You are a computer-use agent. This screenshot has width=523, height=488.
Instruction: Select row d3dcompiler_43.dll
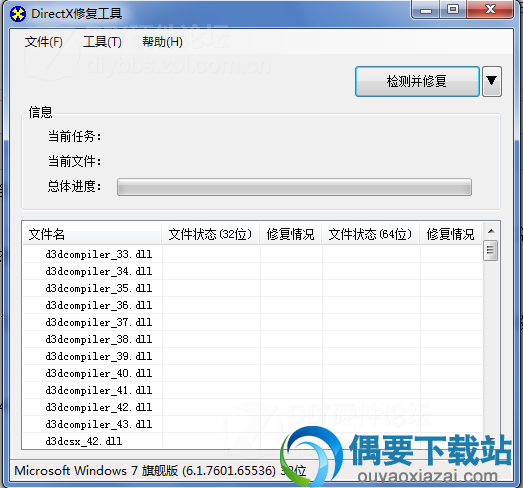point(252,425)
